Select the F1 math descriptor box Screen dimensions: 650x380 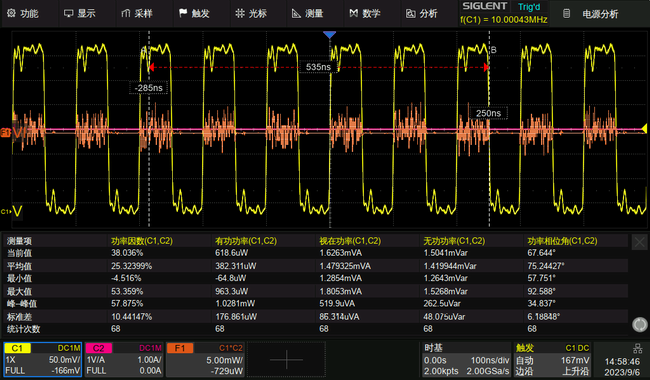click(205, 359)
